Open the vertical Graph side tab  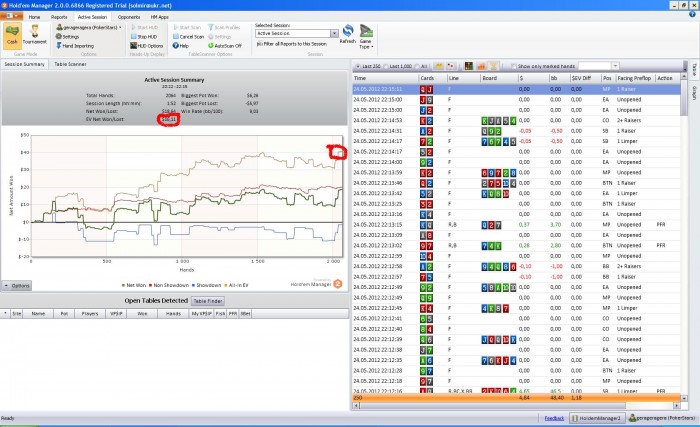click(694, 92)
